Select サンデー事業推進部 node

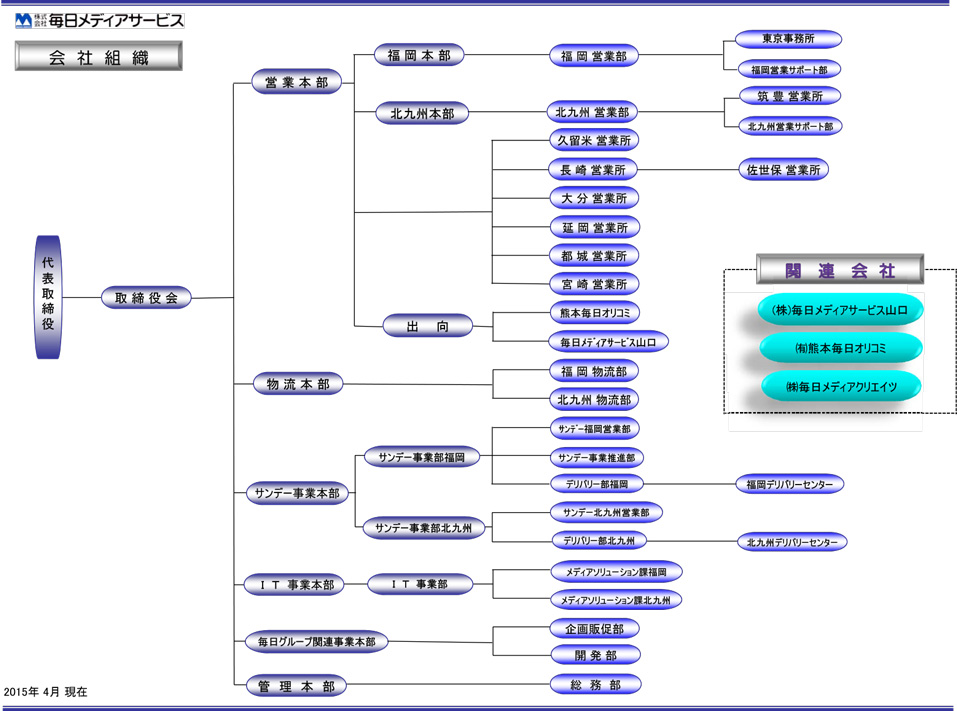point(597,457)
